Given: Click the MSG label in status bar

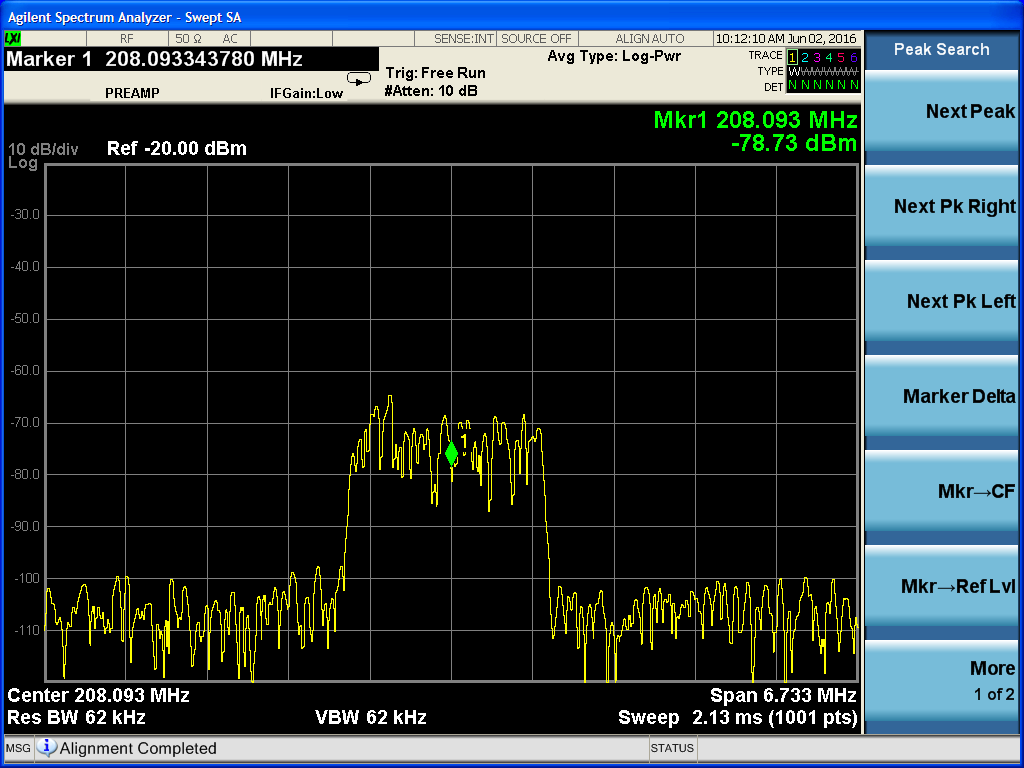Looking at the screenshot, I should (x=18, y=748).
